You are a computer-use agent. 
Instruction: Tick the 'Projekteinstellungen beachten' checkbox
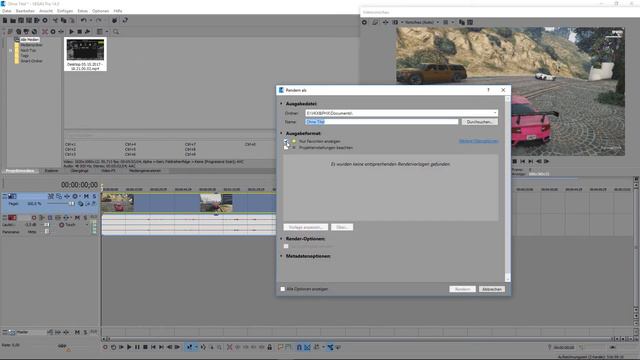[286, 147]
